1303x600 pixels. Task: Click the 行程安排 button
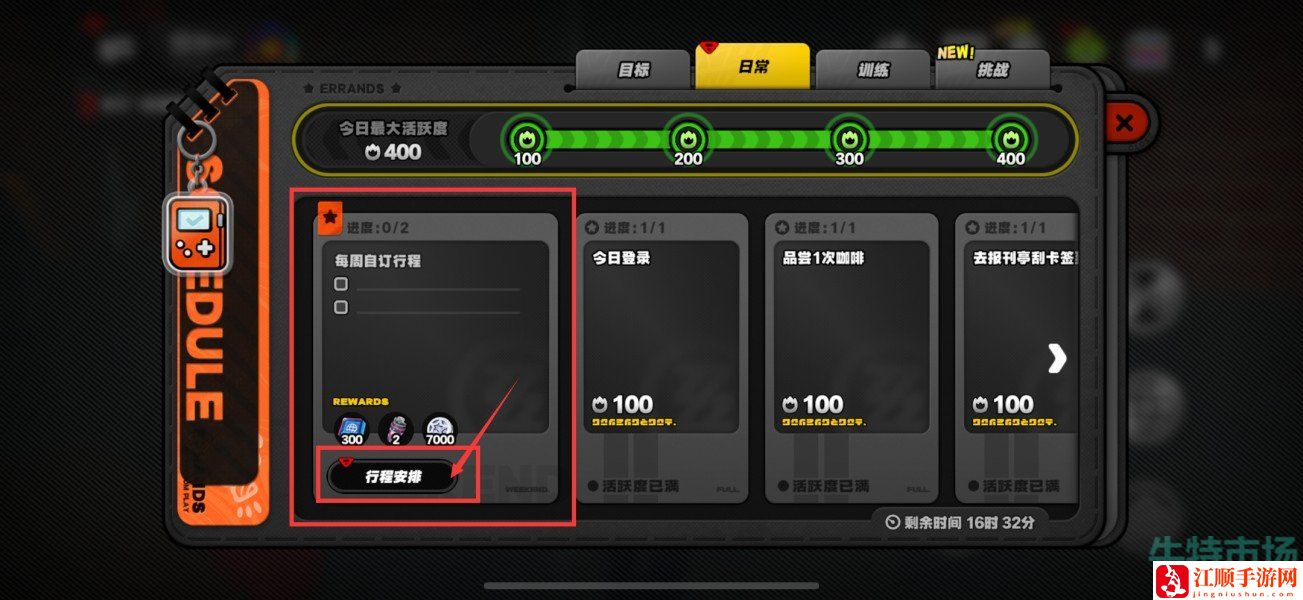click(x=393, y=477)
